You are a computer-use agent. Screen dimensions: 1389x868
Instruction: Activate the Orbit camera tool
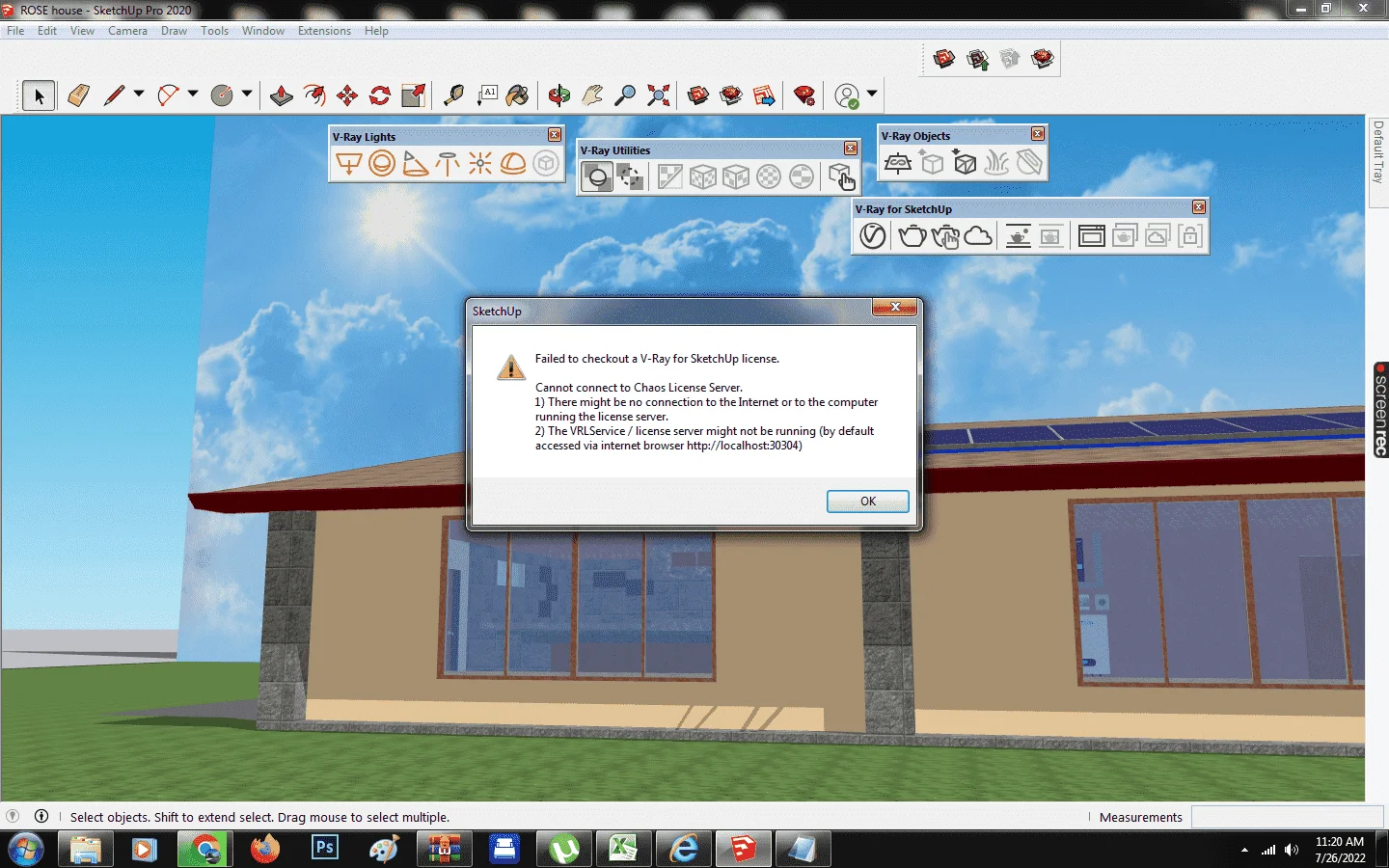[x=559, y=95]
